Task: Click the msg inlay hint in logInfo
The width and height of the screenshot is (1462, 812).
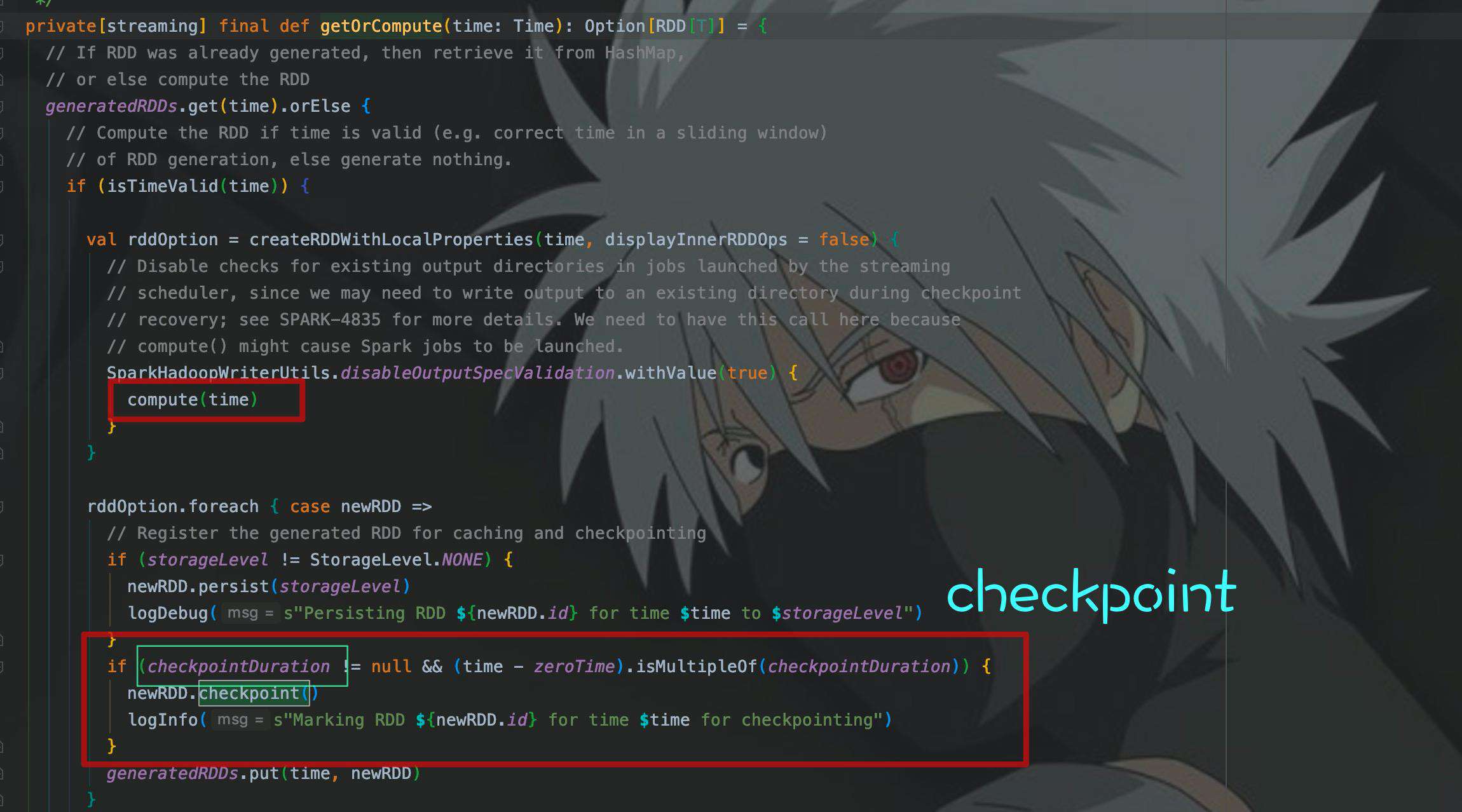Action: [x=240, y=720]
